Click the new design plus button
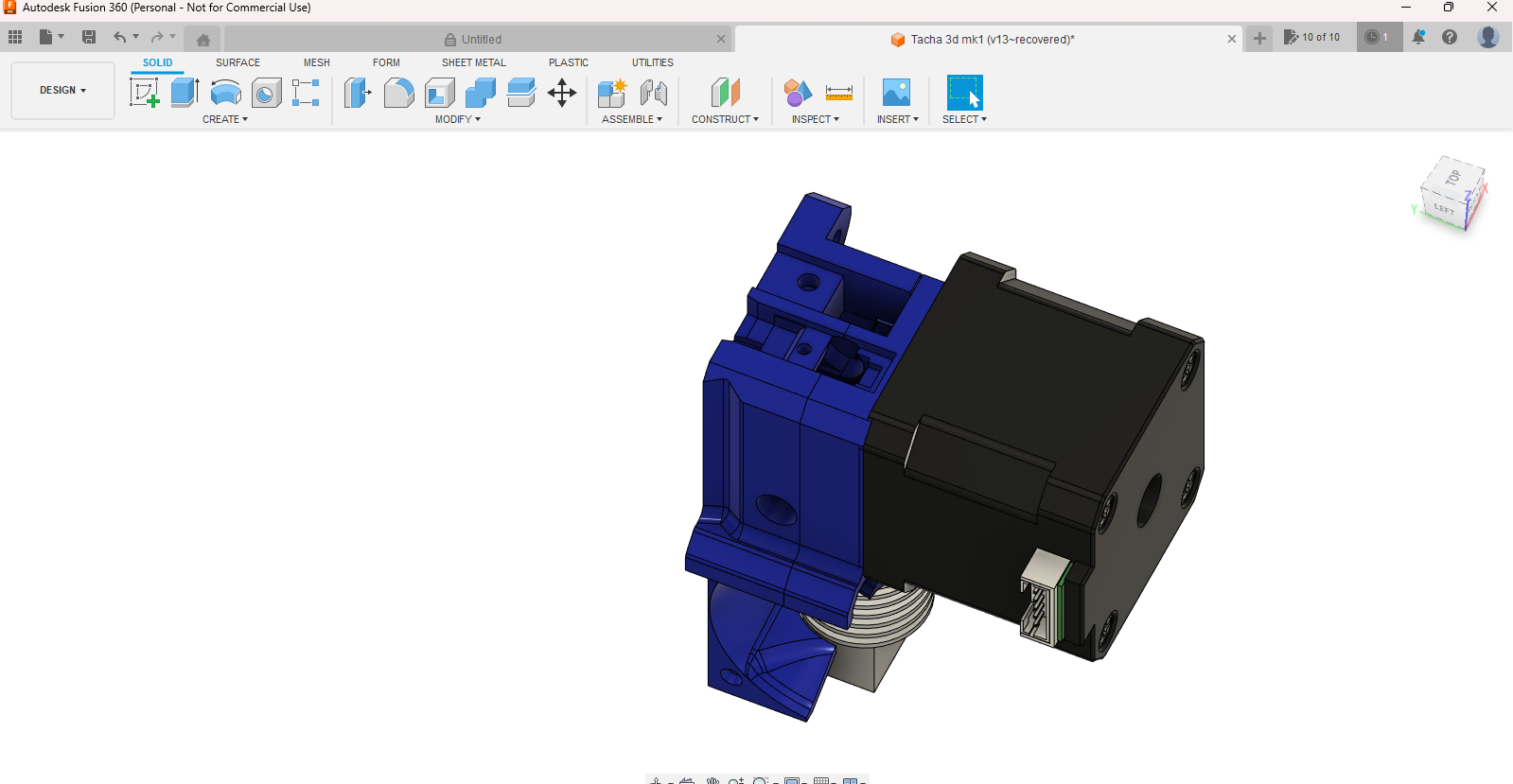Viewport: 1513px width, 784px height. tap(1259, 39)
